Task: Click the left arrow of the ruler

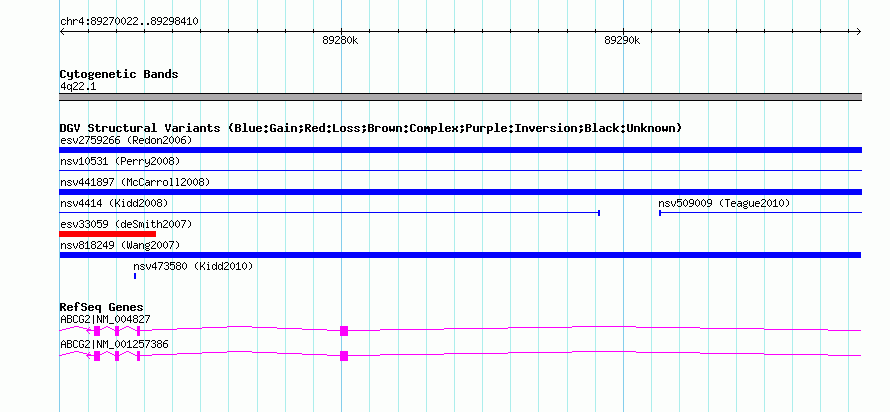Action: (x=62, y=32)
